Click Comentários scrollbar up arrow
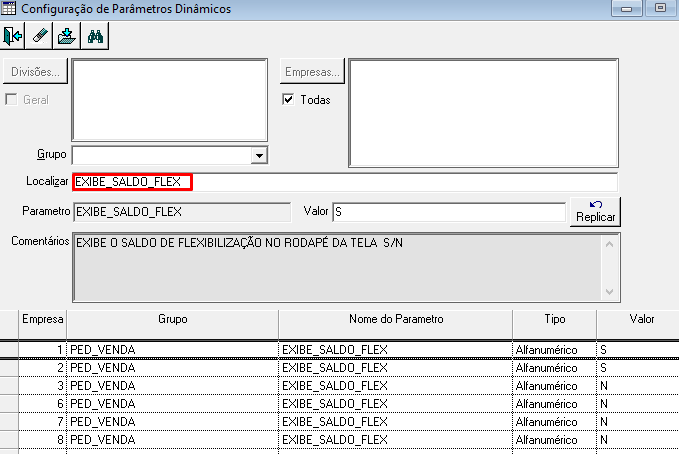This screenshot has width=679, height=454. click(x=610, y=244)
